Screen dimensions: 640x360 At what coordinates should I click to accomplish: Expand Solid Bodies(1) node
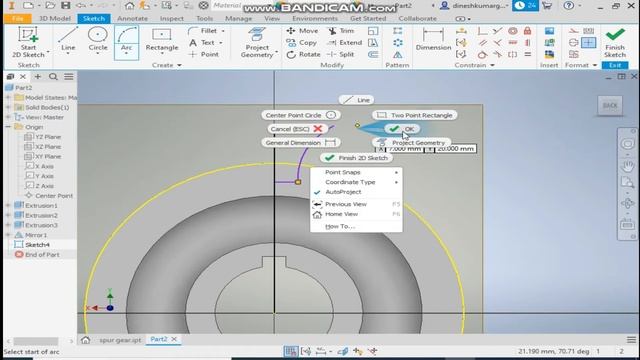click(x=8, y=107)
